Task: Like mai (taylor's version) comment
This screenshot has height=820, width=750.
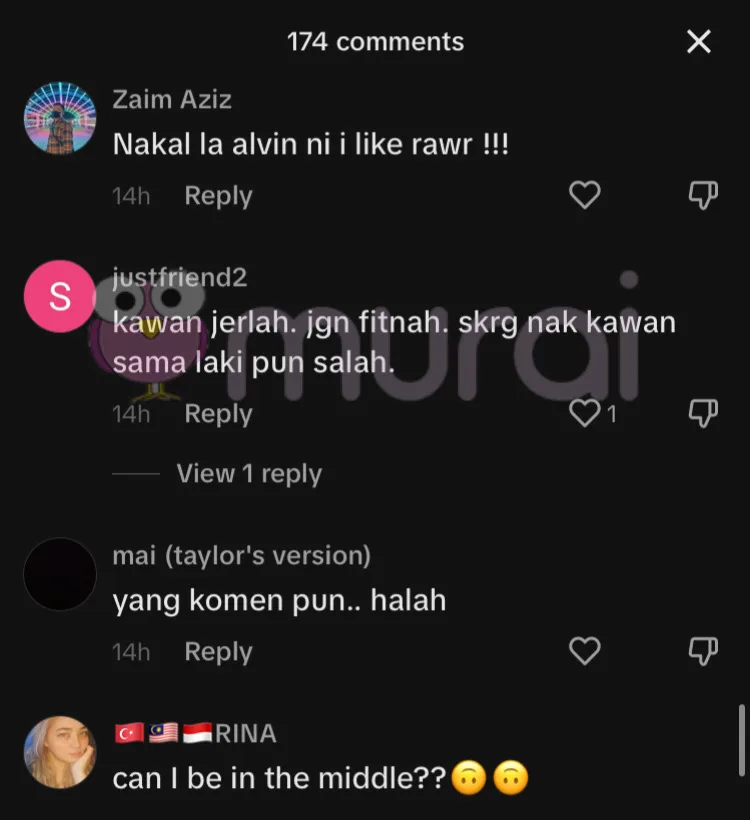Action: [x=584, y=651]
